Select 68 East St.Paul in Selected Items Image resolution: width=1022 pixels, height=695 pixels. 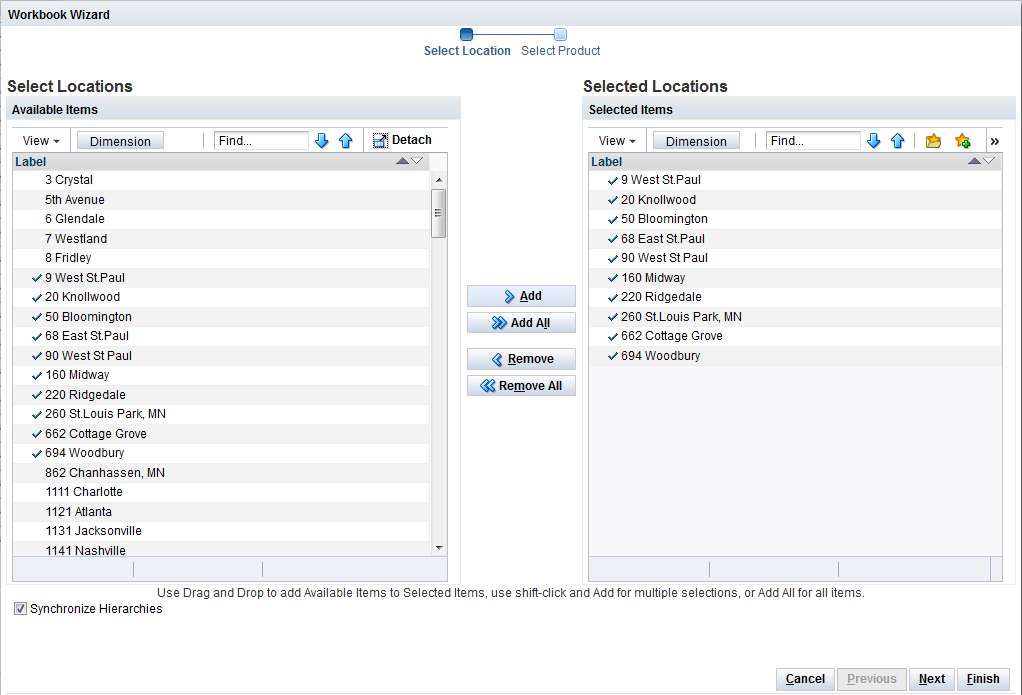coord(795,239)
